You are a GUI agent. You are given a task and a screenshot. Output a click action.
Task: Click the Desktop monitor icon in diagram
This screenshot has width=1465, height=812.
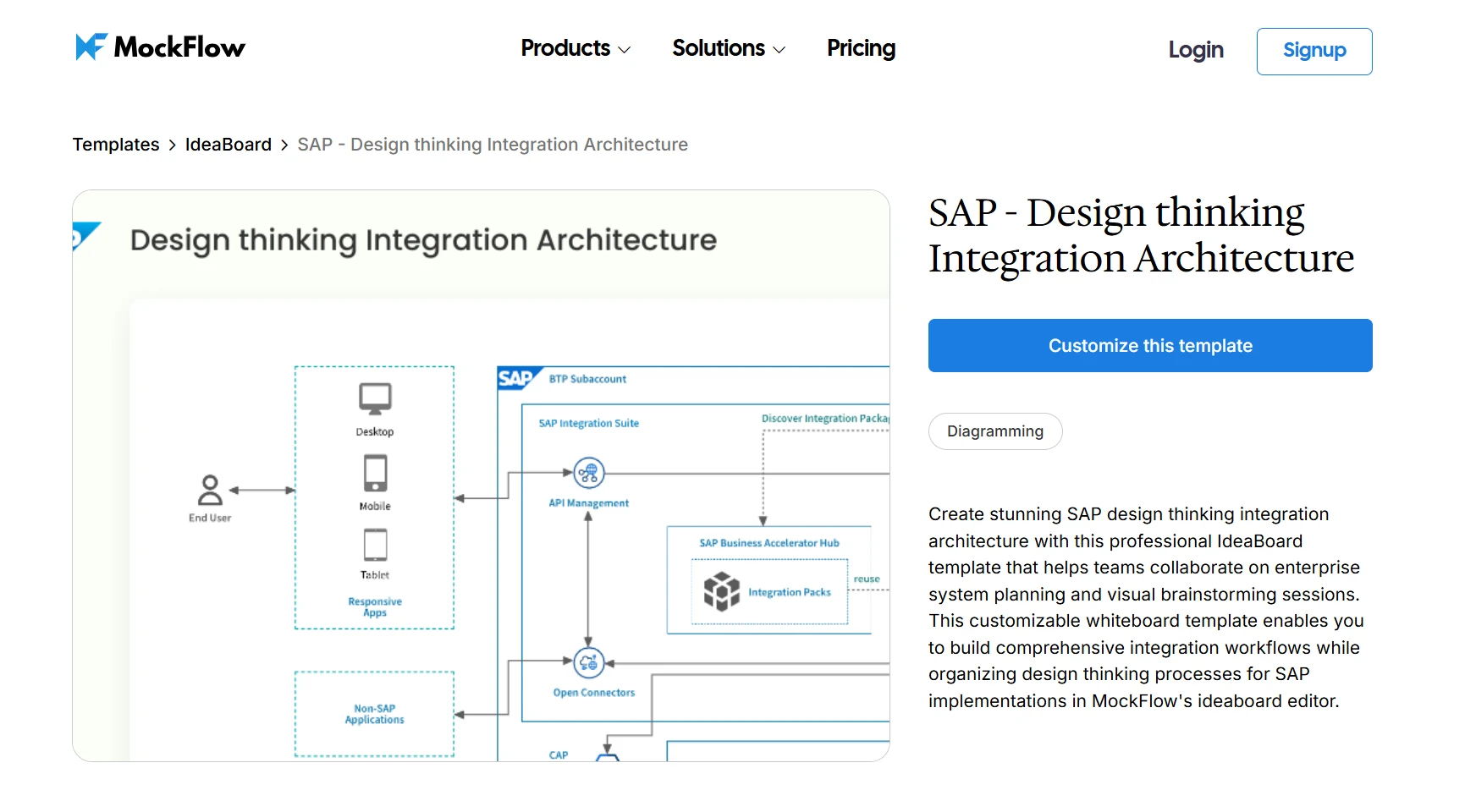[375, 398]
